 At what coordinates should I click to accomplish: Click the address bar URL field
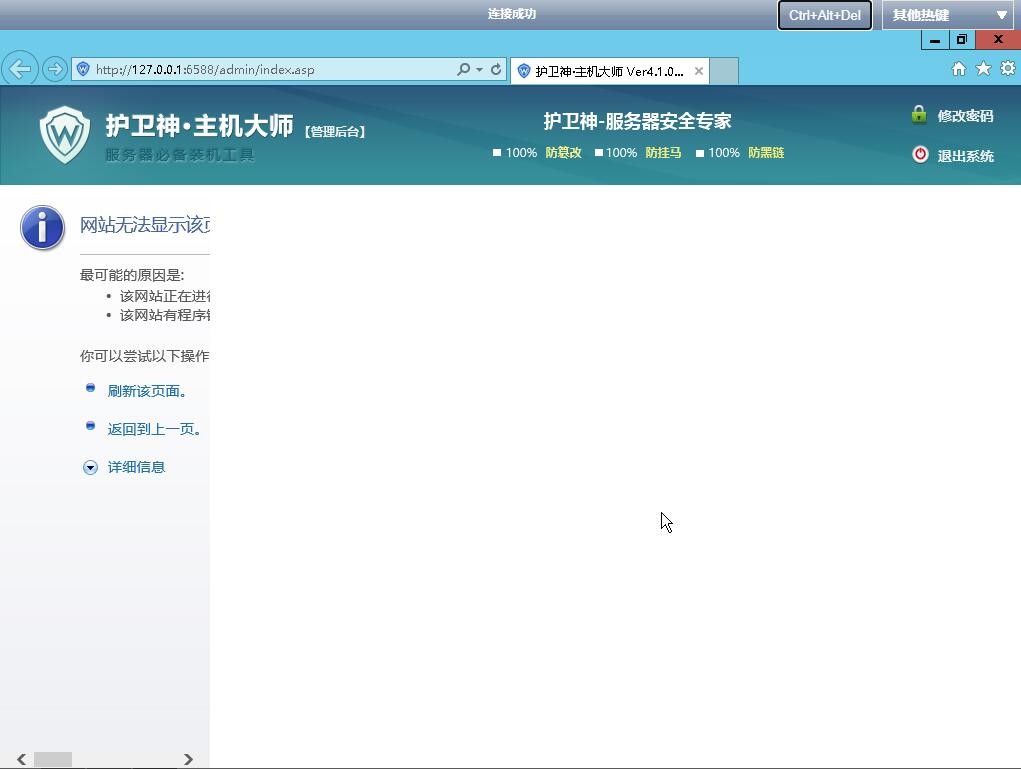click(270, 69)
